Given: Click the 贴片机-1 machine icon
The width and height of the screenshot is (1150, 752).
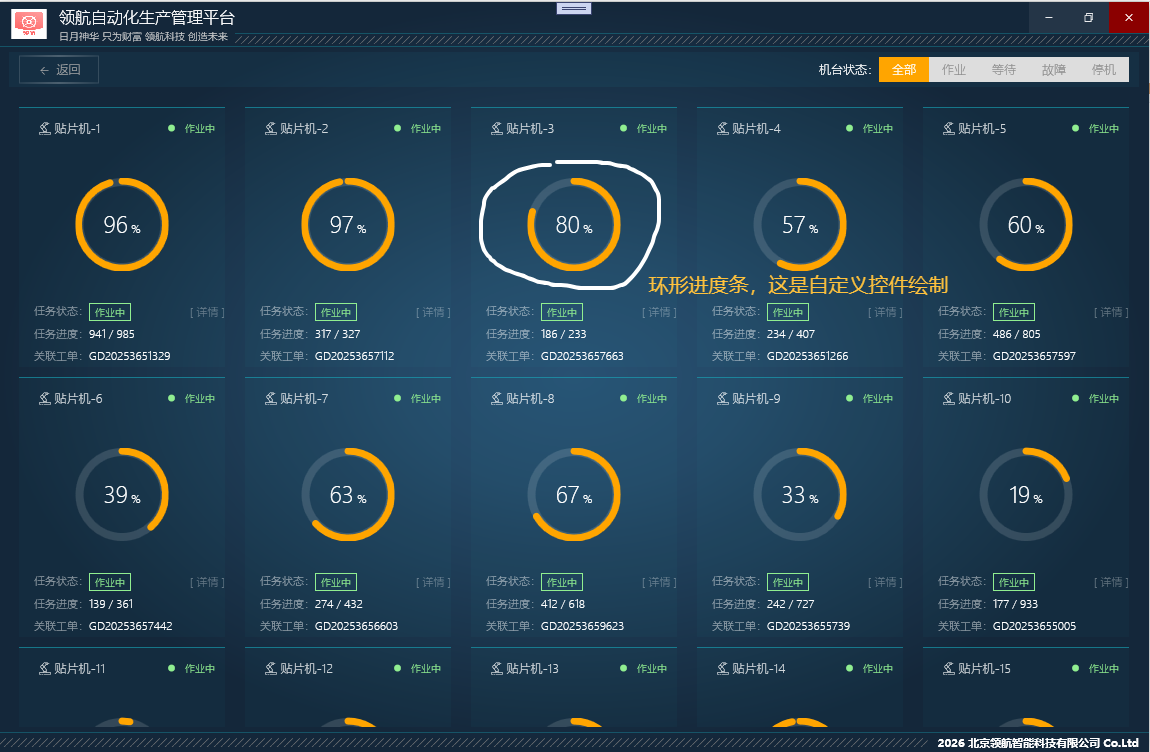Looking at the screenshot, I should coord(45,128).
